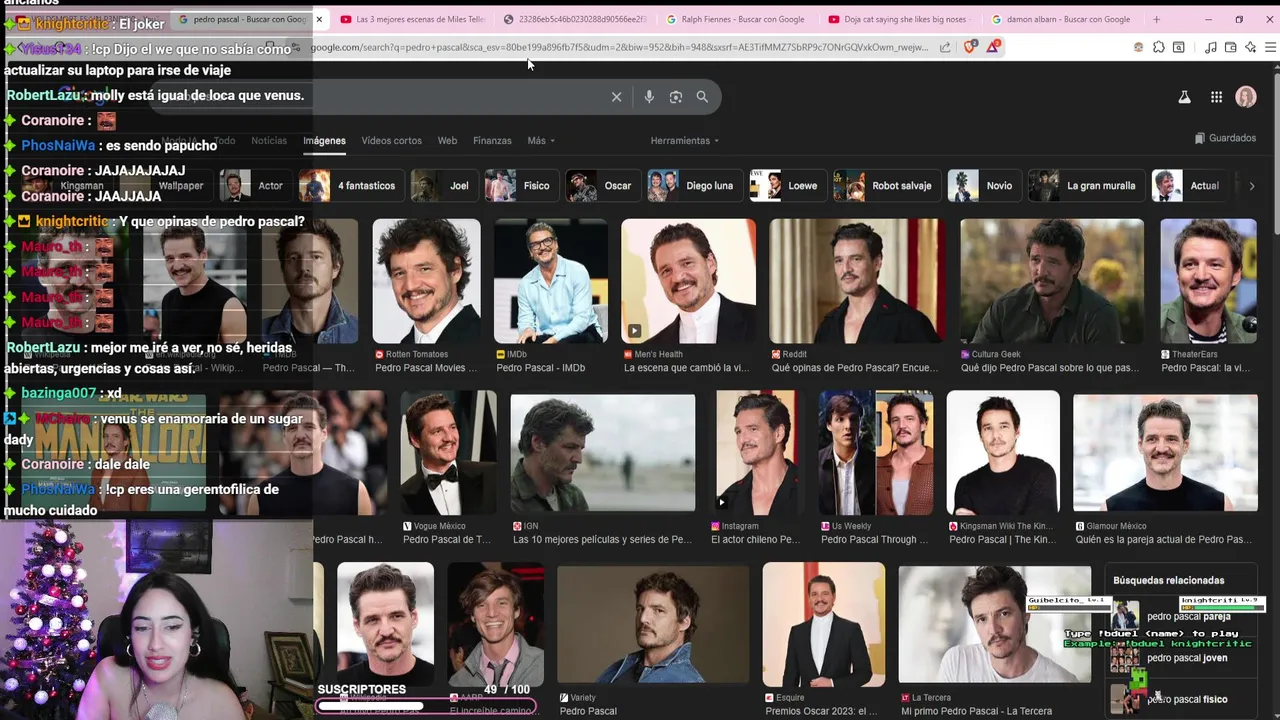This screenshot has width=1280, height=720.
Task: Open the browser hamburger main menu
Action: [1270, 47]
